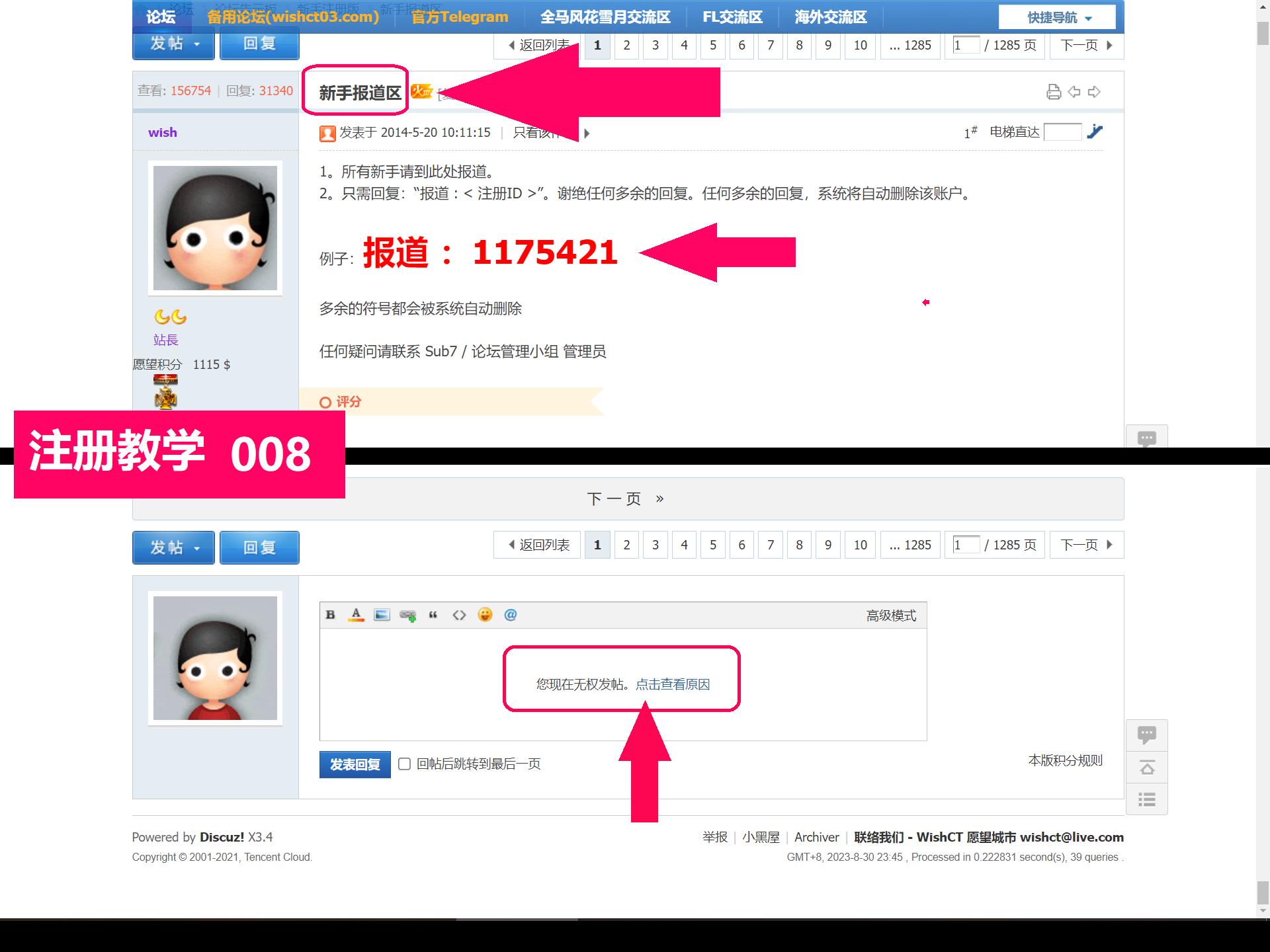
Task: Click bottom 返回列表 button
Action: (x=537, y=545)
